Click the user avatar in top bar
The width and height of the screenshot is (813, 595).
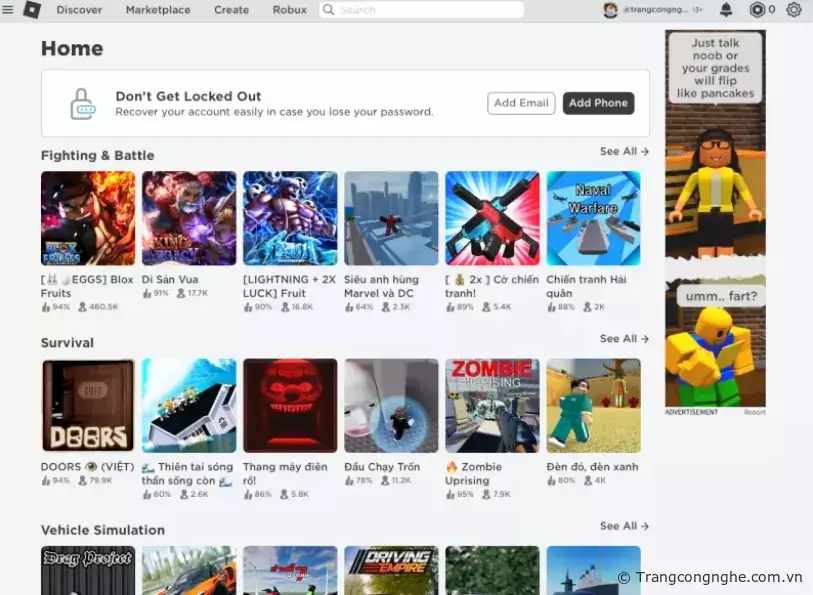(x=610, y=10)
